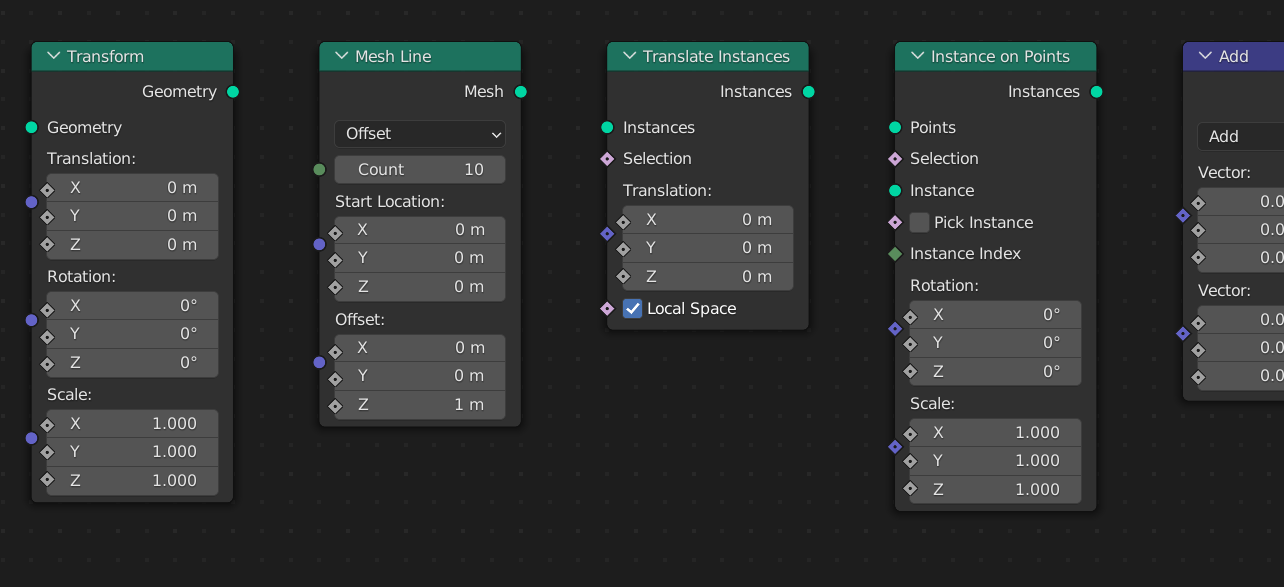The image size is (1284, 587).
Task: Click Selection socket on Translate Instances node
Action: [x=607, y=159]
